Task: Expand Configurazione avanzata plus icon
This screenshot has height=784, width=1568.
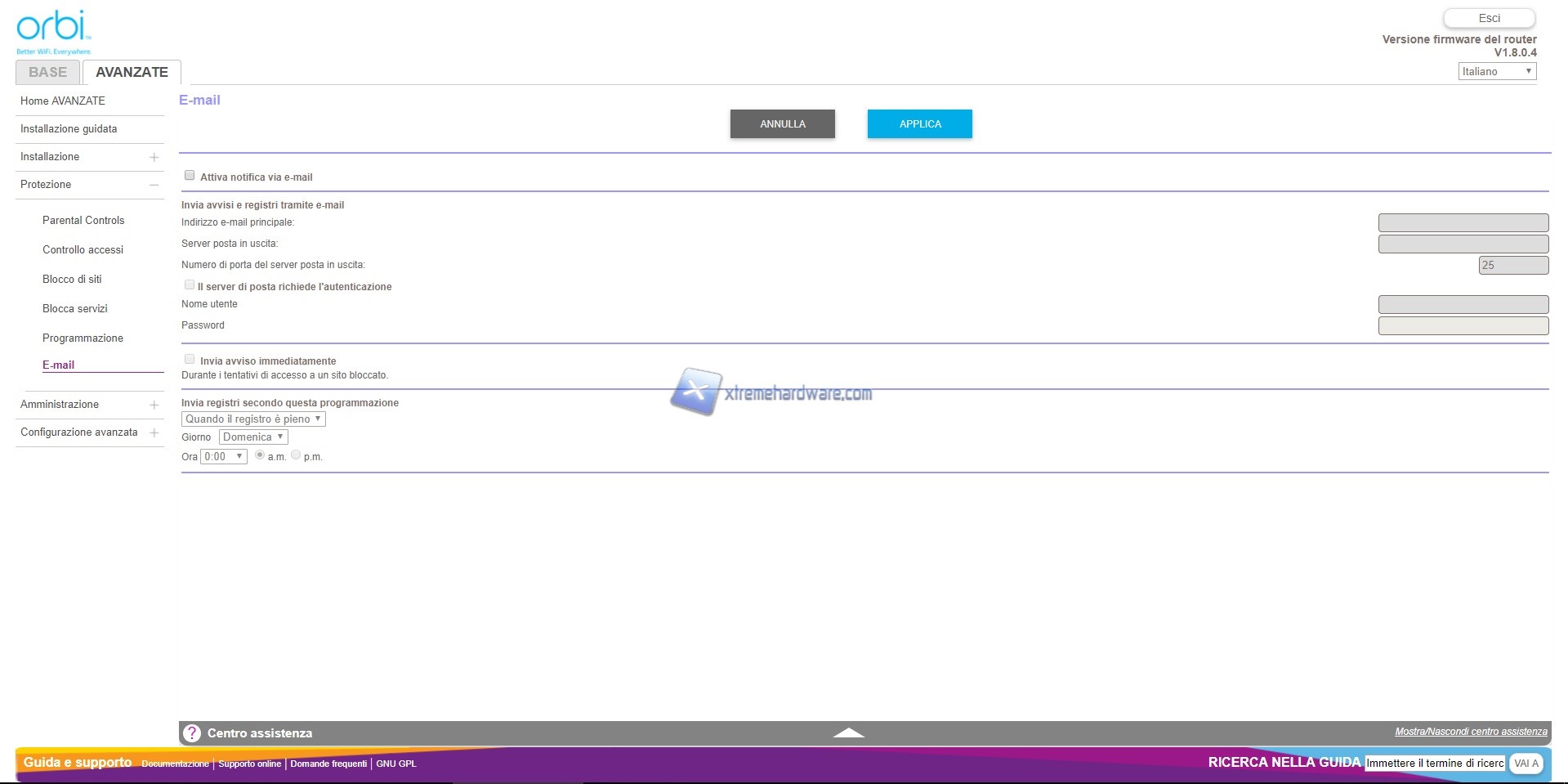Action: (x=154, y=432)
